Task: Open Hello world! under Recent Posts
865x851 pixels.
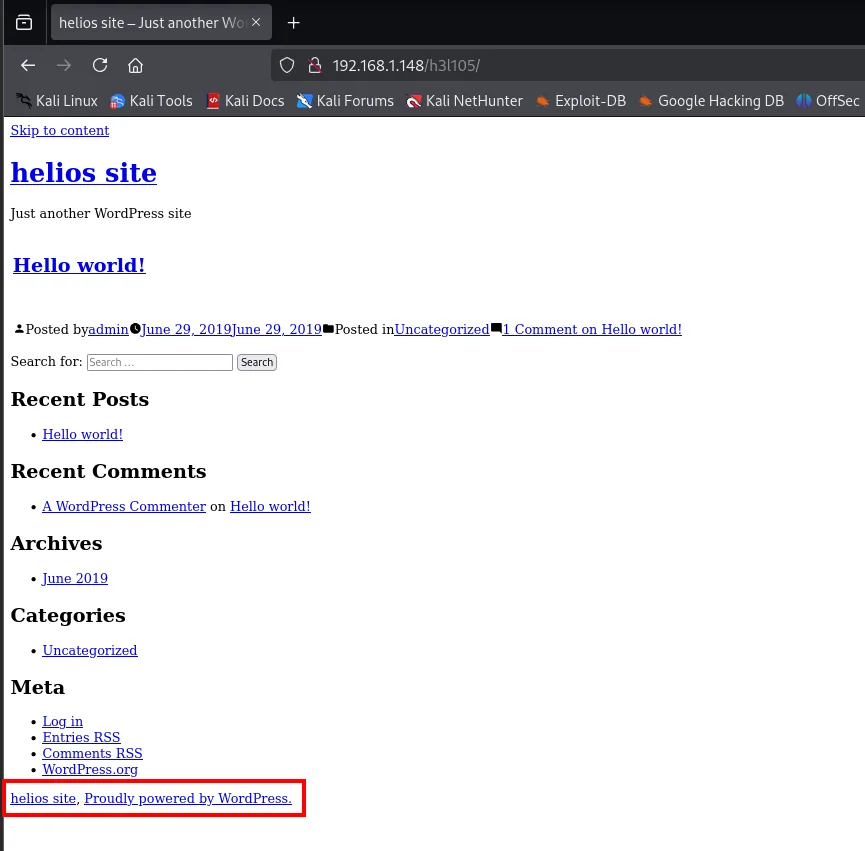Action: click(x=83, y=435)
